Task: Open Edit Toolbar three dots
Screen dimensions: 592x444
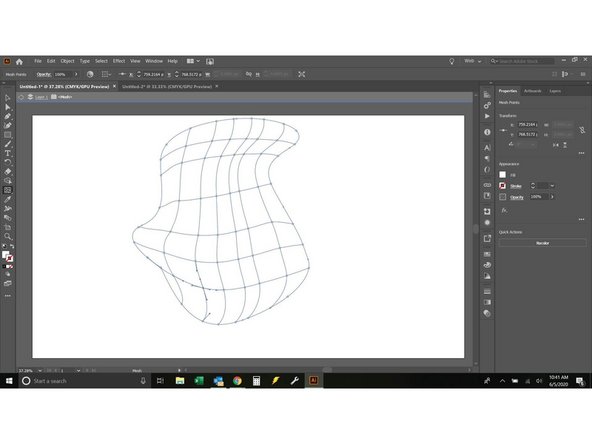Action: [x=8, y=296]
